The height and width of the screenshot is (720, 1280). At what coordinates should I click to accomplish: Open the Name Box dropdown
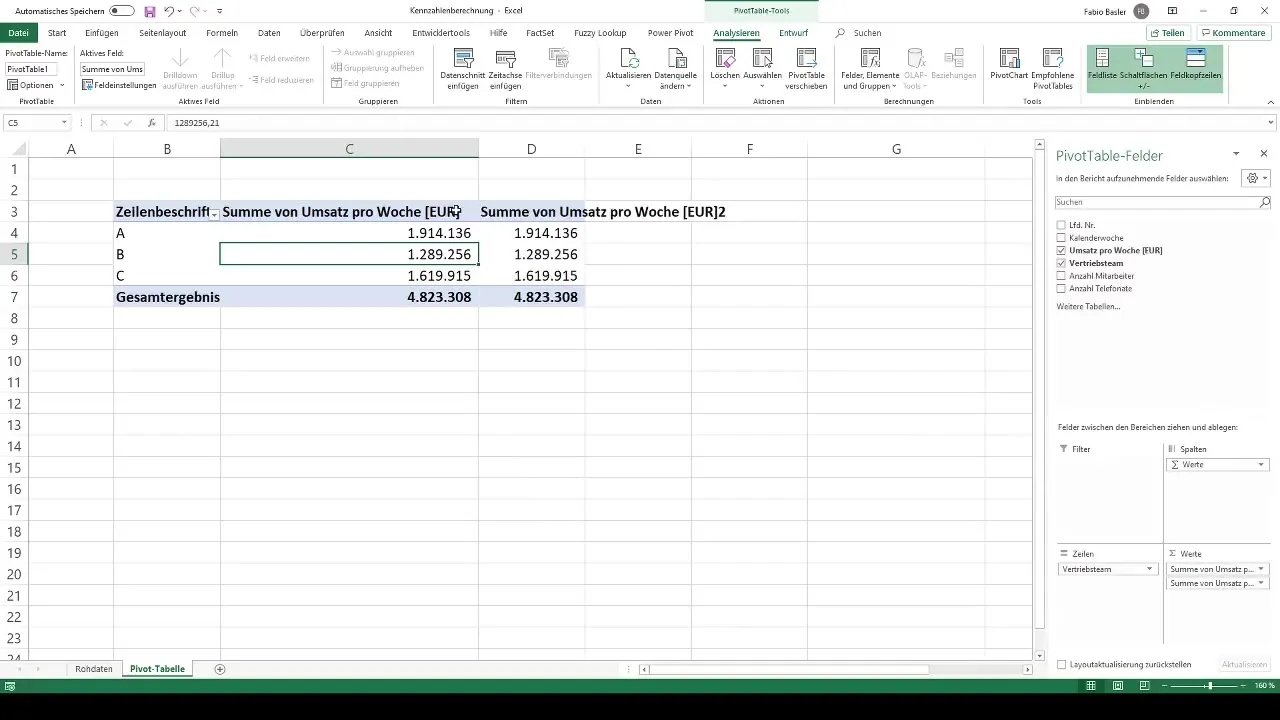64,123
